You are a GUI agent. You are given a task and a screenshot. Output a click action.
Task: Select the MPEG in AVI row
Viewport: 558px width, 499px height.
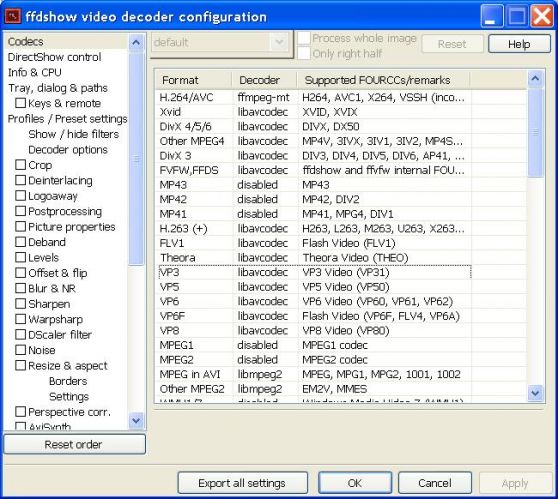click(x=315, y=374)
